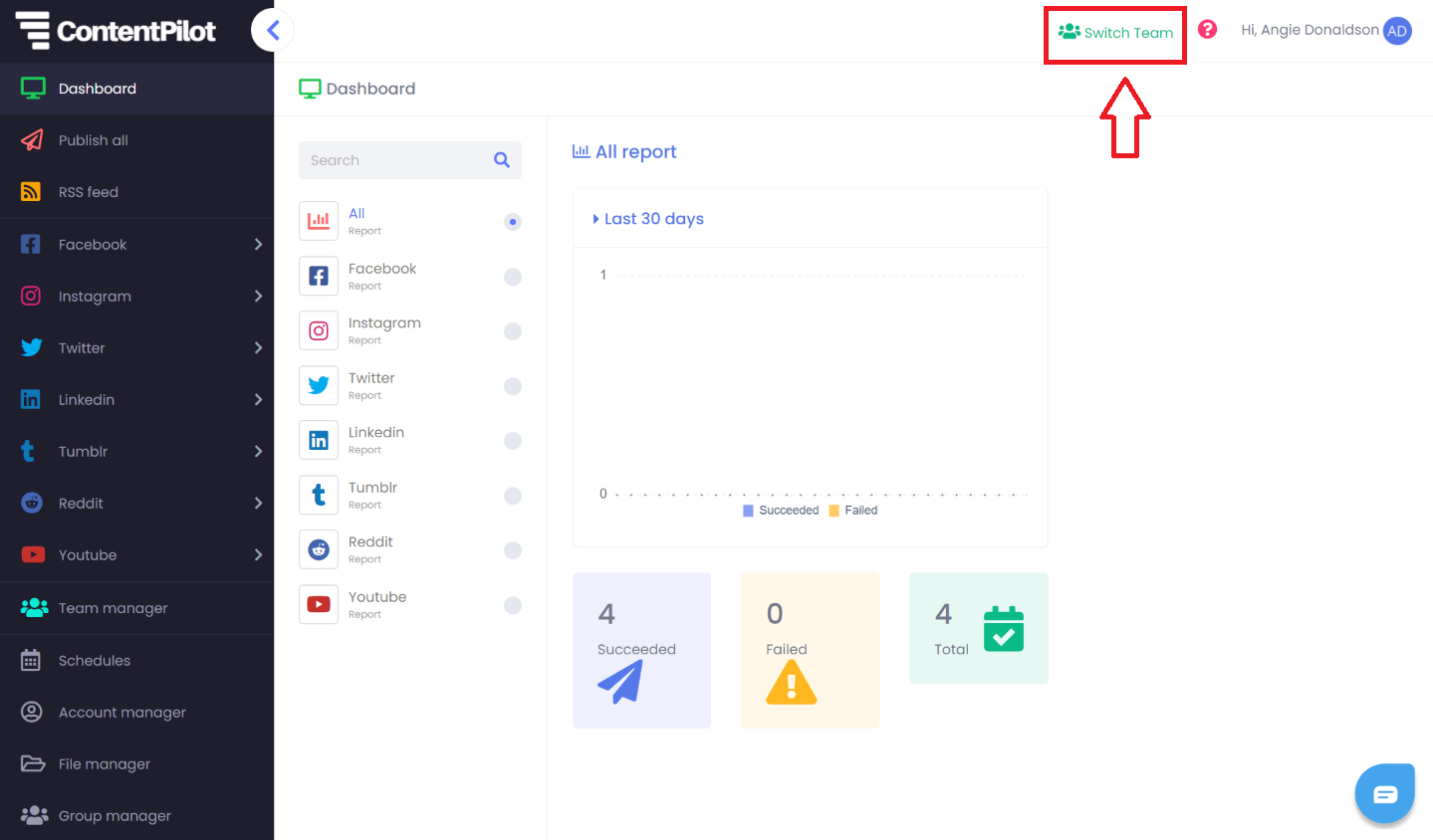Click the Account manager icon in the sidebar
This screenshot has width=1433, height=840.
coord(32,712)
